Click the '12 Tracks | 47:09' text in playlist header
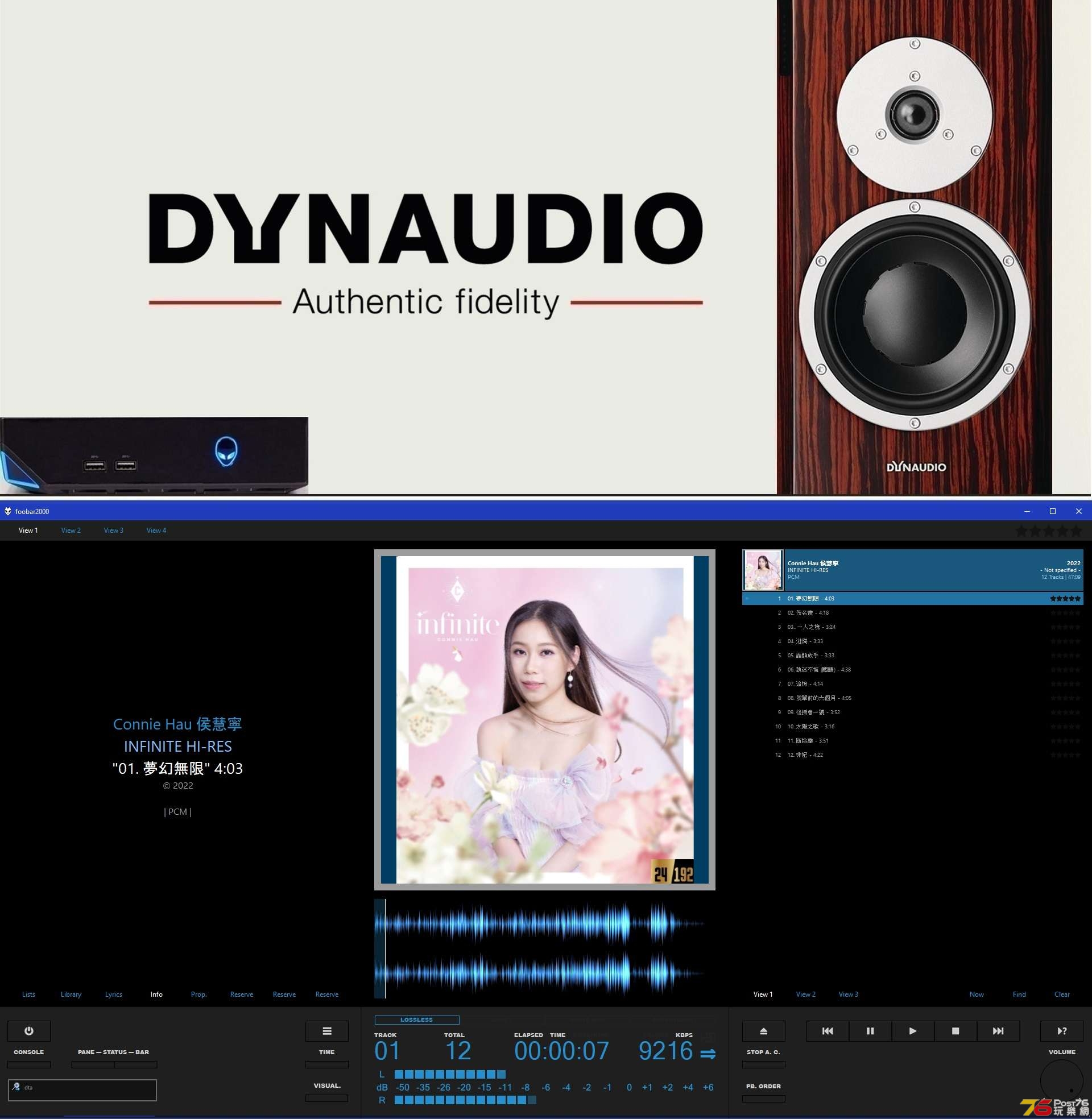1092x1119 pixels. point(1061,577)
